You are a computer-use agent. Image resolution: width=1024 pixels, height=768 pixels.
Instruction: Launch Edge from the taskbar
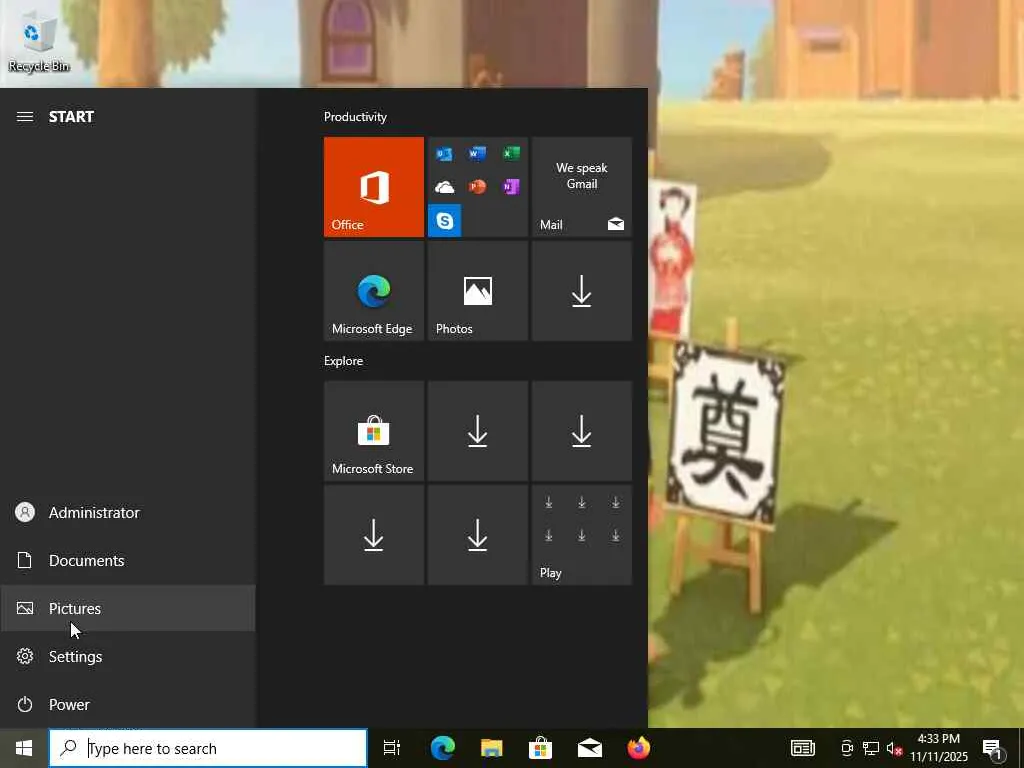(x=443, y=748)
